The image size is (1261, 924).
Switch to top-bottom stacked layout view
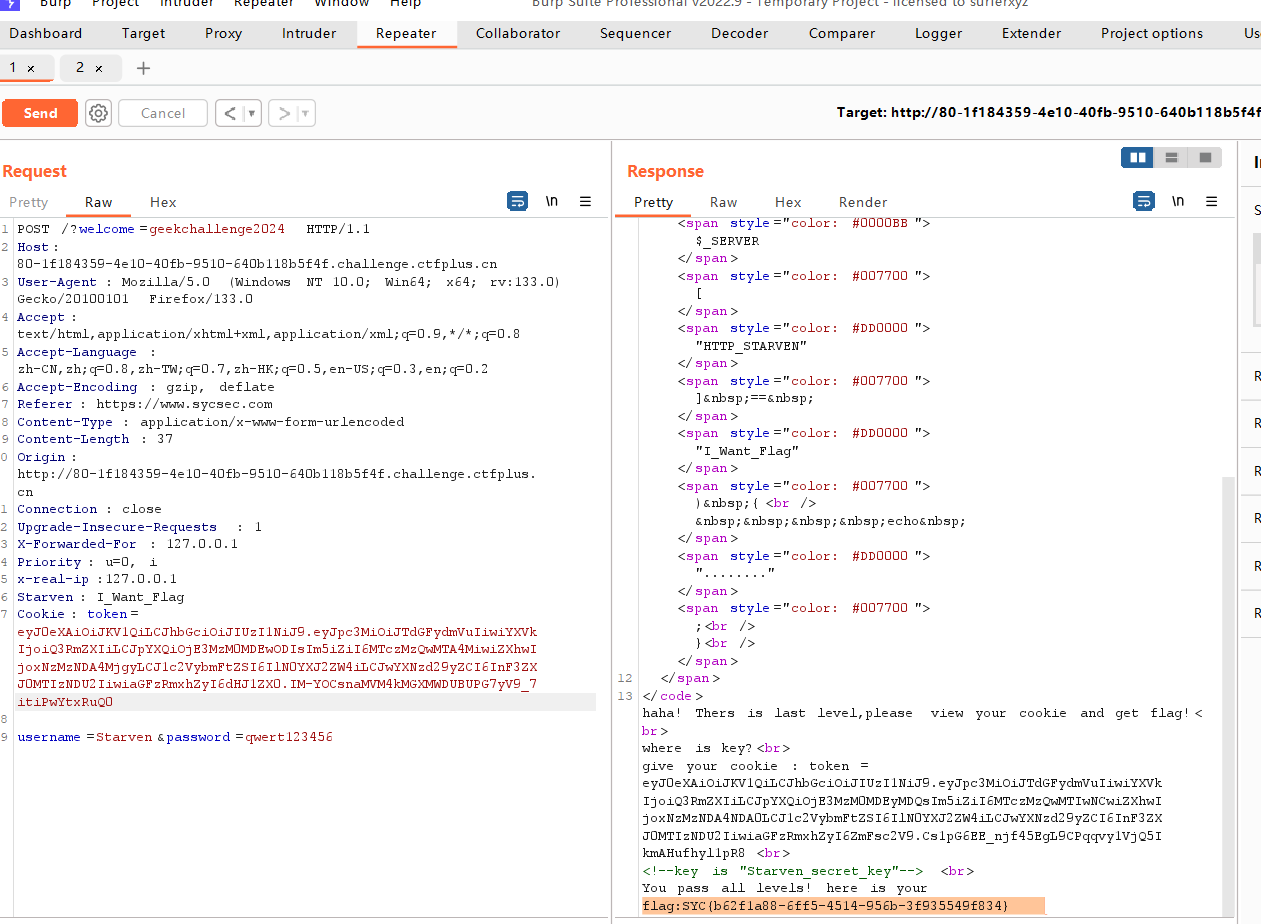click(1171, 158)
